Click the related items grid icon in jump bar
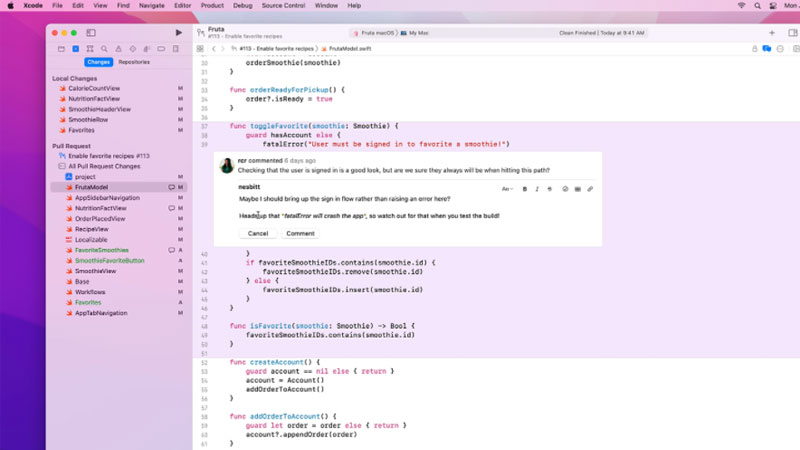Image resolution: width=800 pixels, height=450 pixels. pos(200,49)
